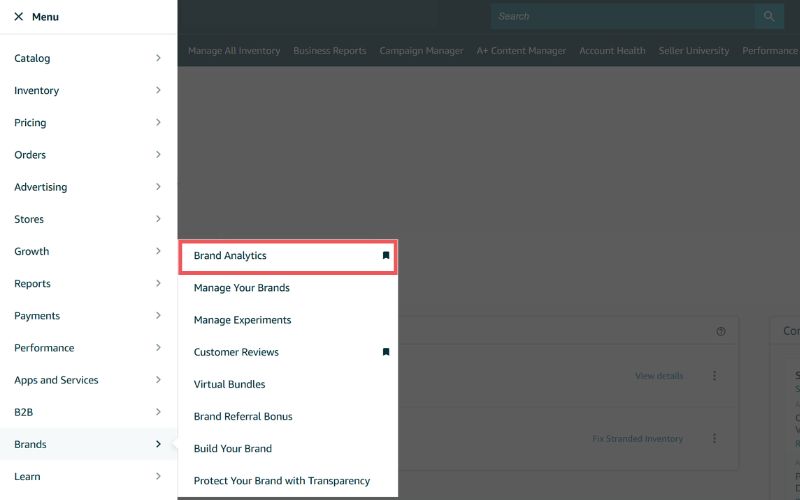Open A+ Content Manager link
800x500 pixels.
coord(521,51)
